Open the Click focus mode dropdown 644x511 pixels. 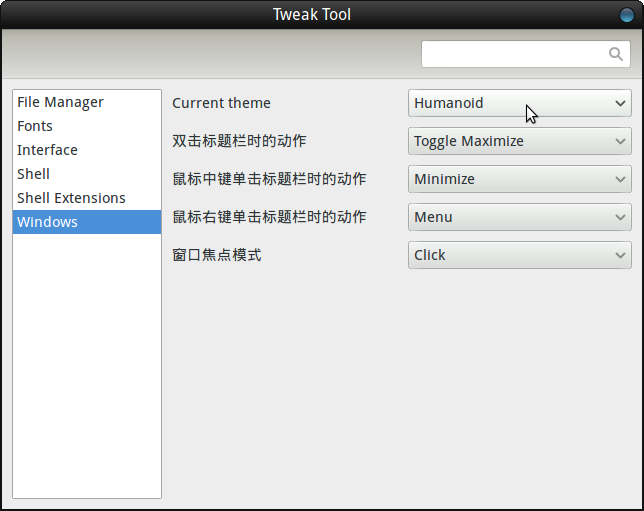point(520,255)
